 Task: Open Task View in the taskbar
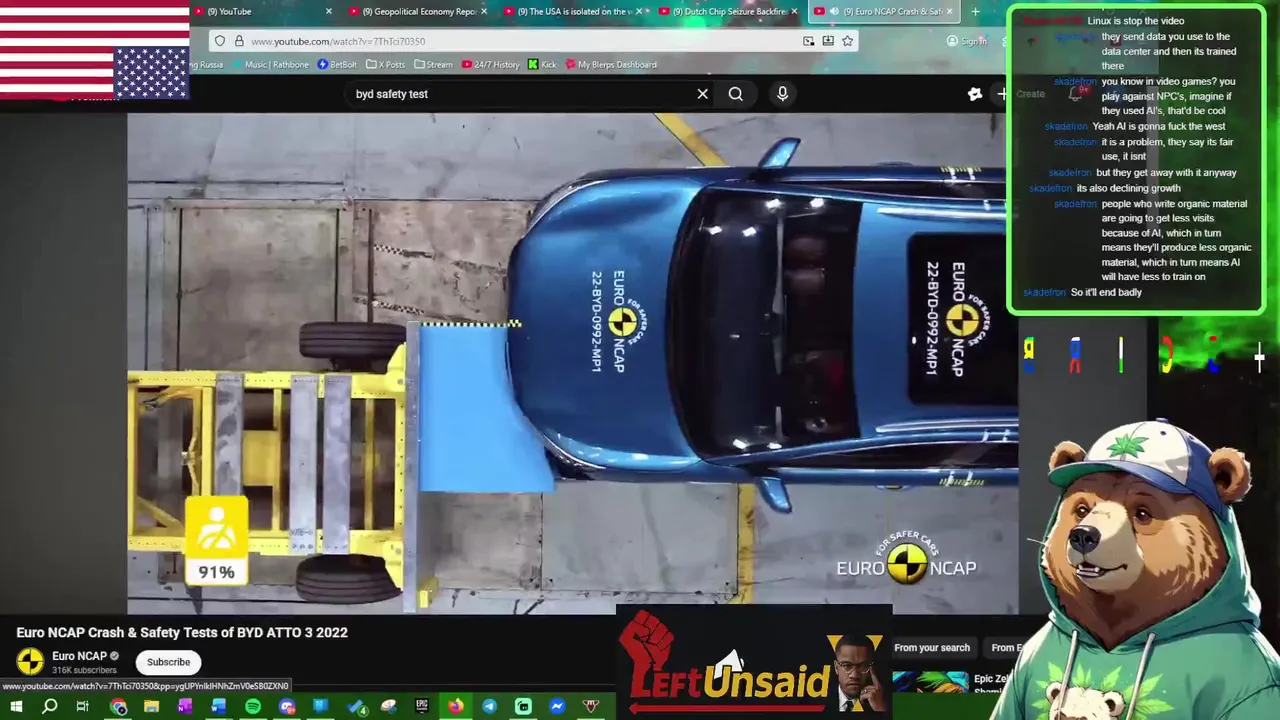click(83, 707)
